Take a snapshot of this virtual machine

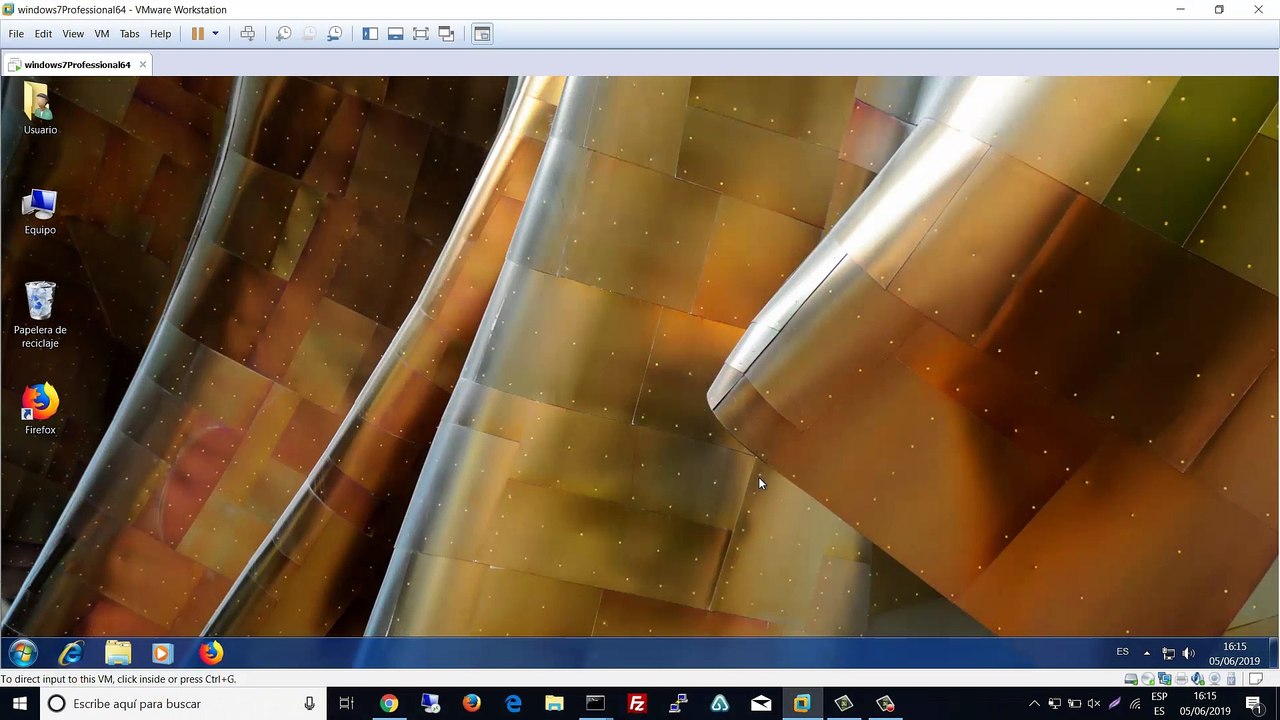click(284, 34)
